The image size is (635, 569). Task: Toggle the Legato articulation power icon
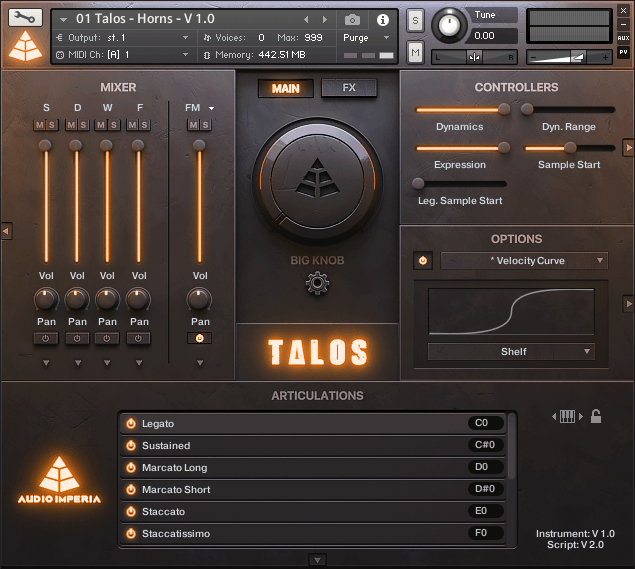[x=130, y=424]
